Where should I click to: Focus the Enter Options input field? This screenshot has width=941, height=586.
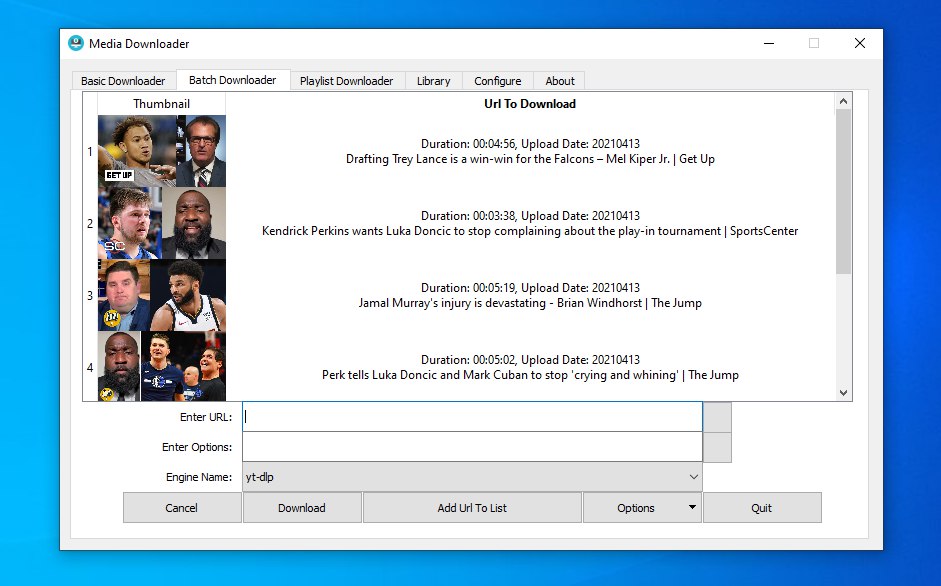[472, 447]
